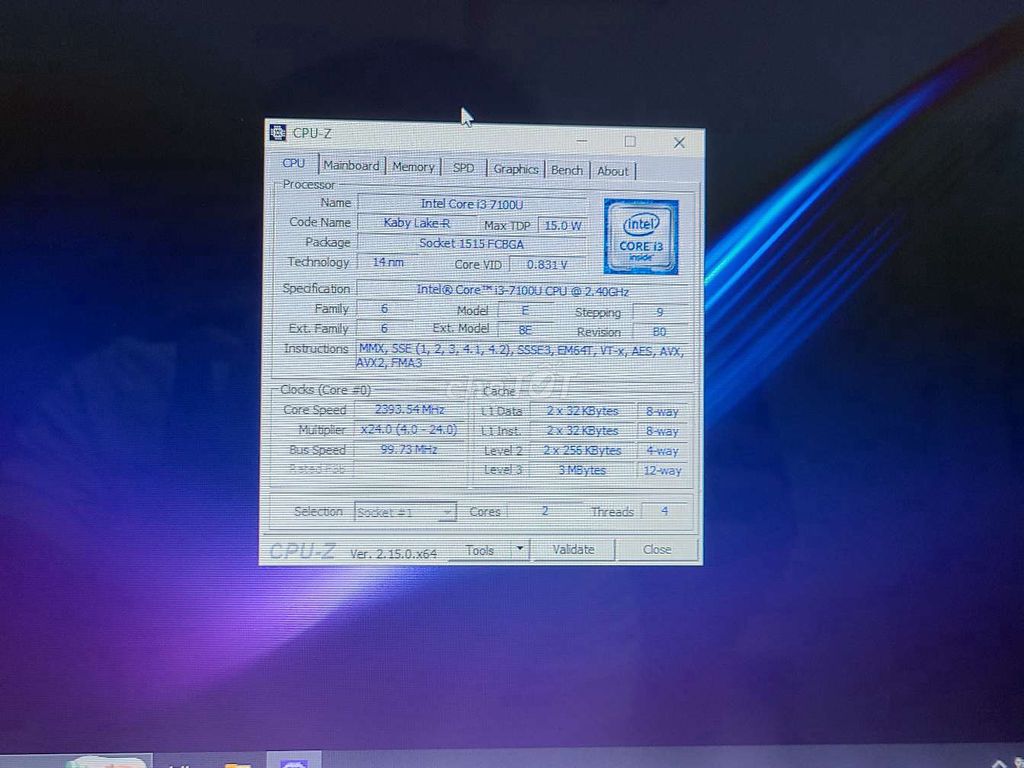Click the Level 3 size 3 MBytes
The image size is (1024, 768).
coord(583,470)
